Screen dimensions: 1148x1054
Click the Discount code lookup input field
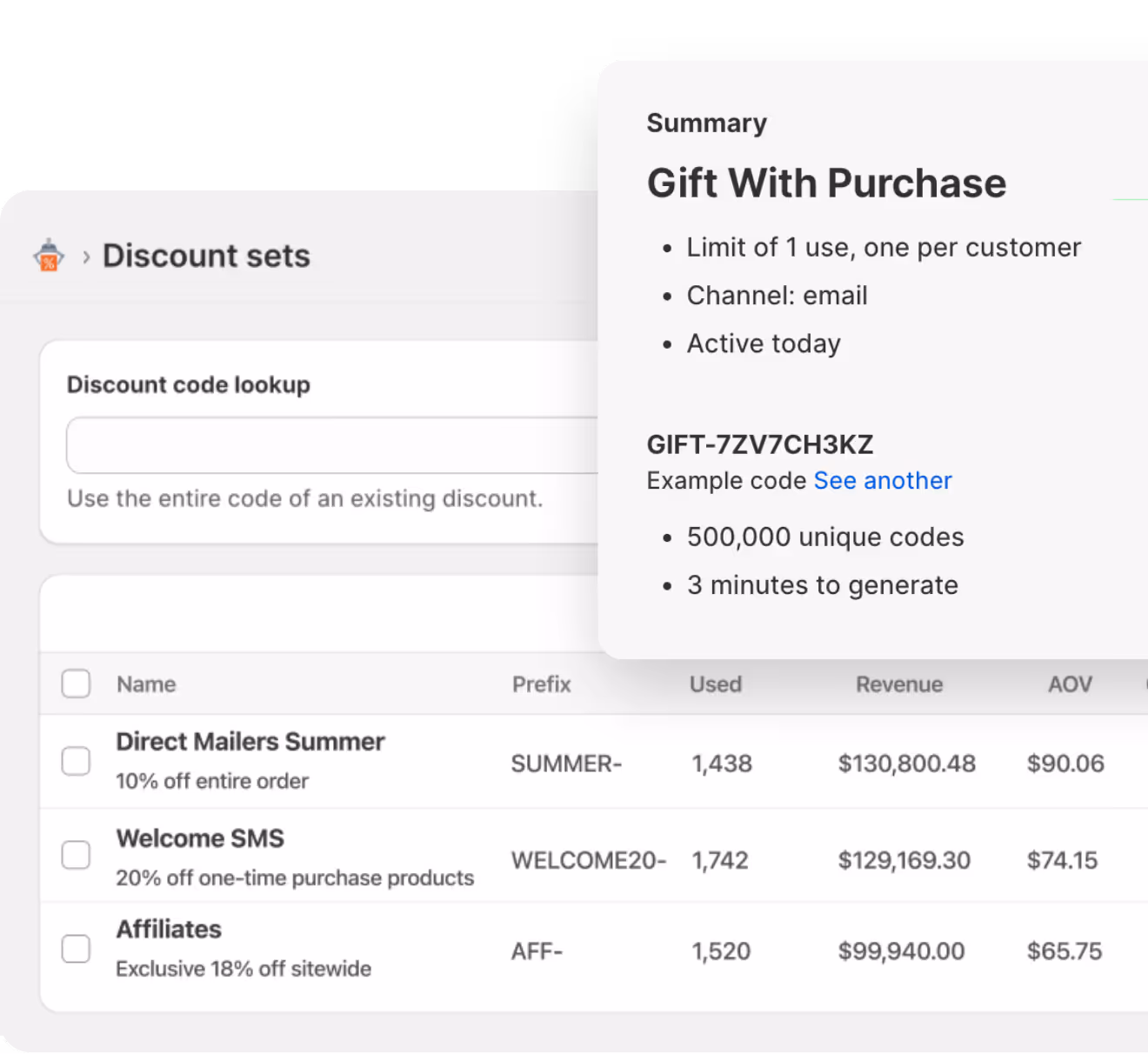(x=332, y=445)
